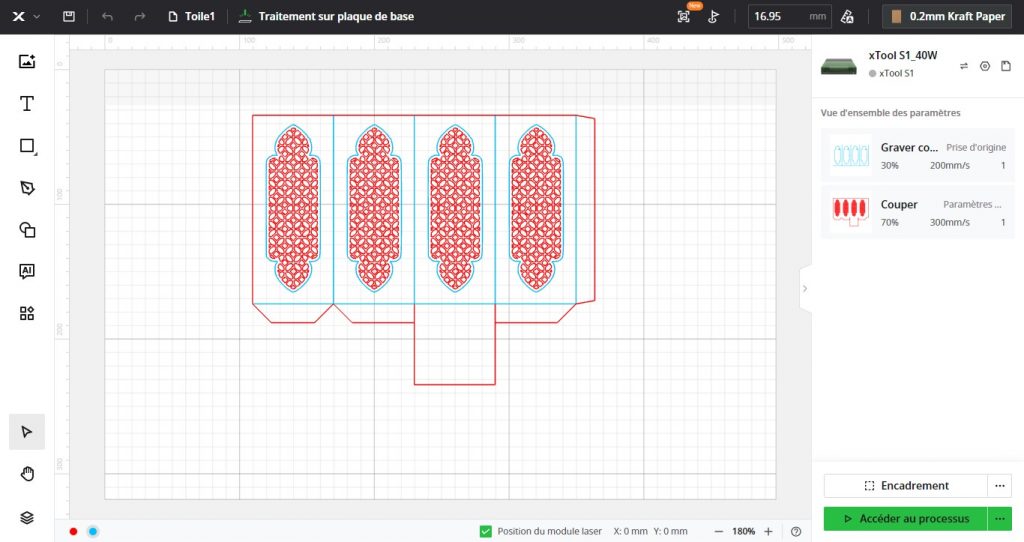
Task: Open the Layers panel icon
Action: [x=27, y=517]
